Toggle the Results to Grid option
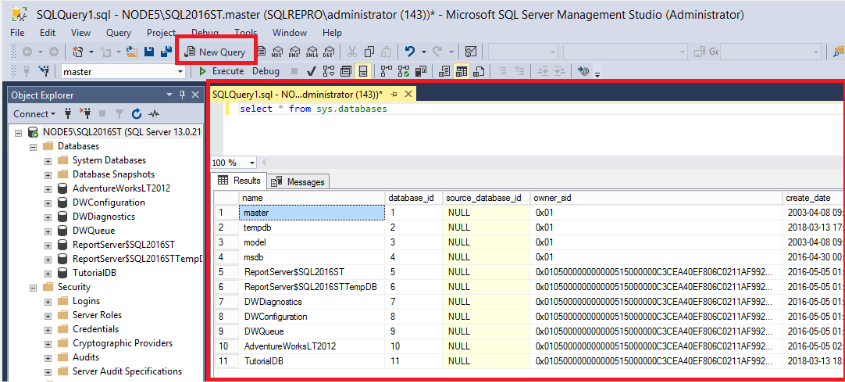The height and width of the screenshot is (382, 845). click(x=461, y=71)
